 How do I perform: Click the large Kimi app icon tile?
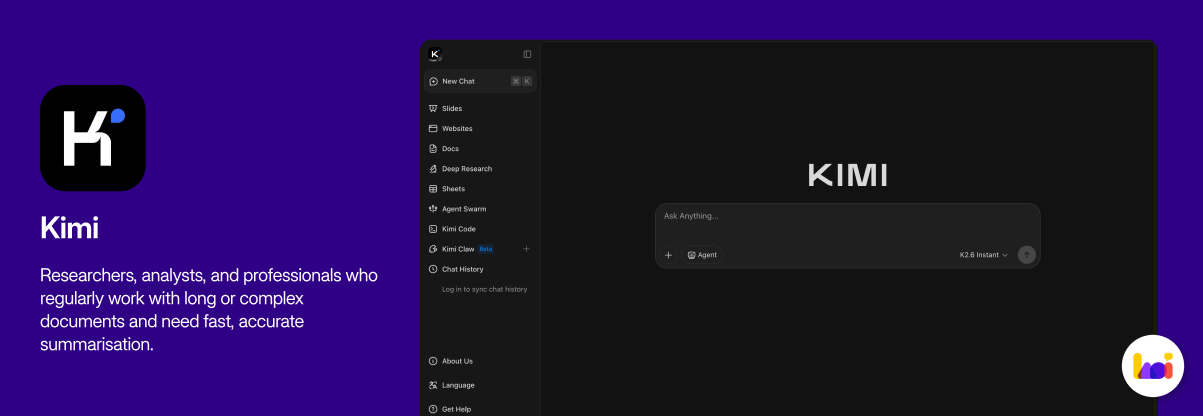coord(93,138)
